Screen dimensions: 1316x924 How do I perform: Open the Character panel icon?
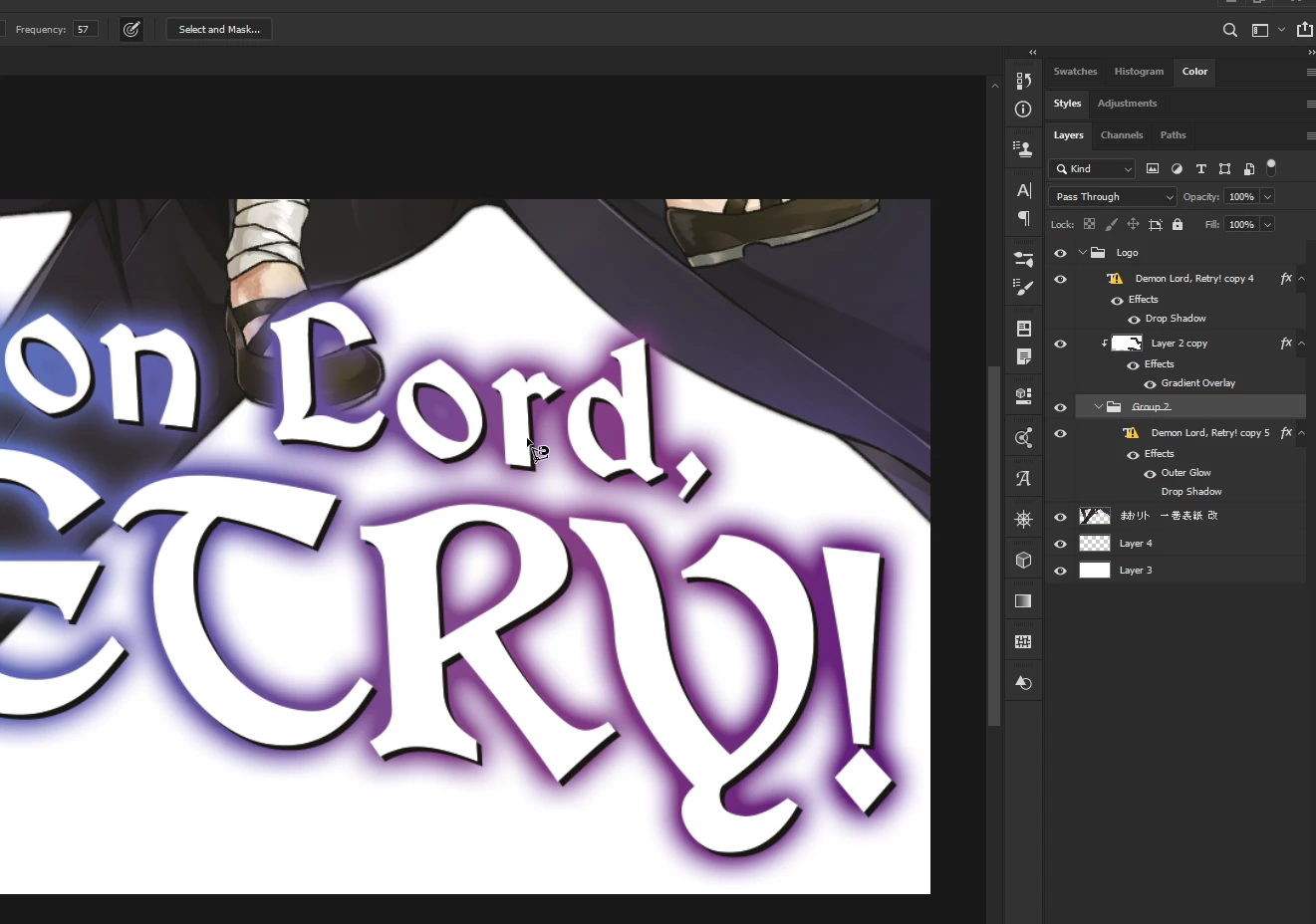tap(1023, 190)
